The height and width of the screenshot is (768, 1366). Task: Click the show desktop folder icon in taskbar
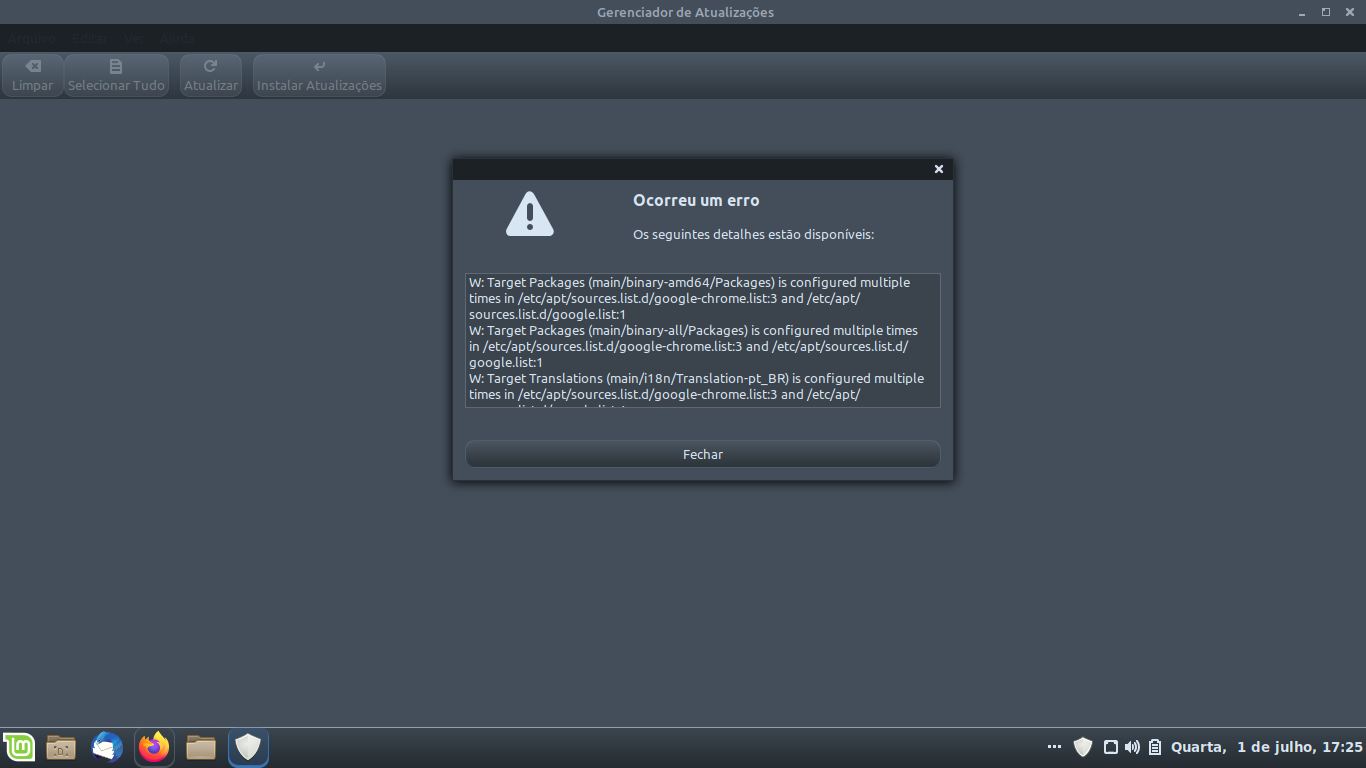pyautogui.click(x=61, y=747)
